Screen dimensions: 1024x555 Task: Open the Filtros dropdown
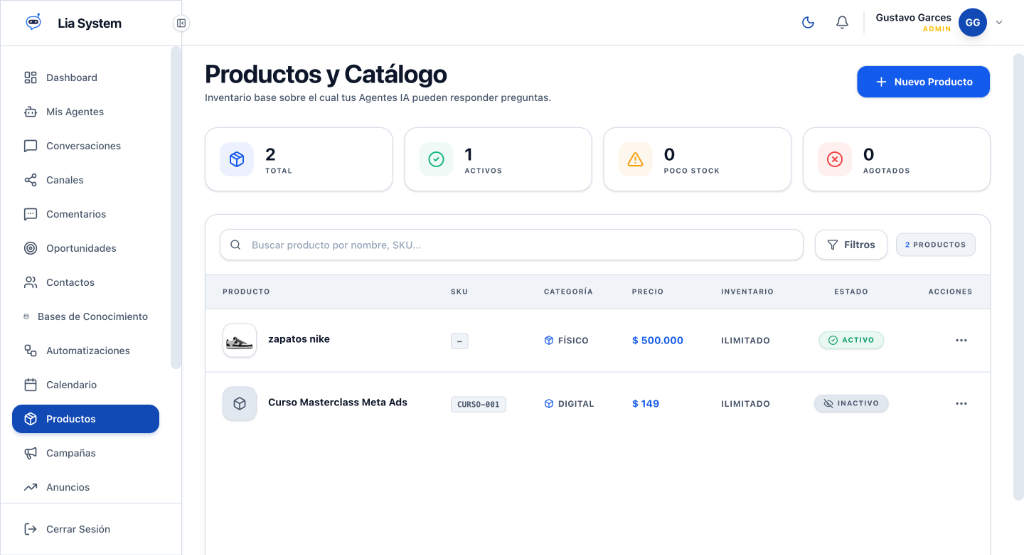[x=851, y=245]
